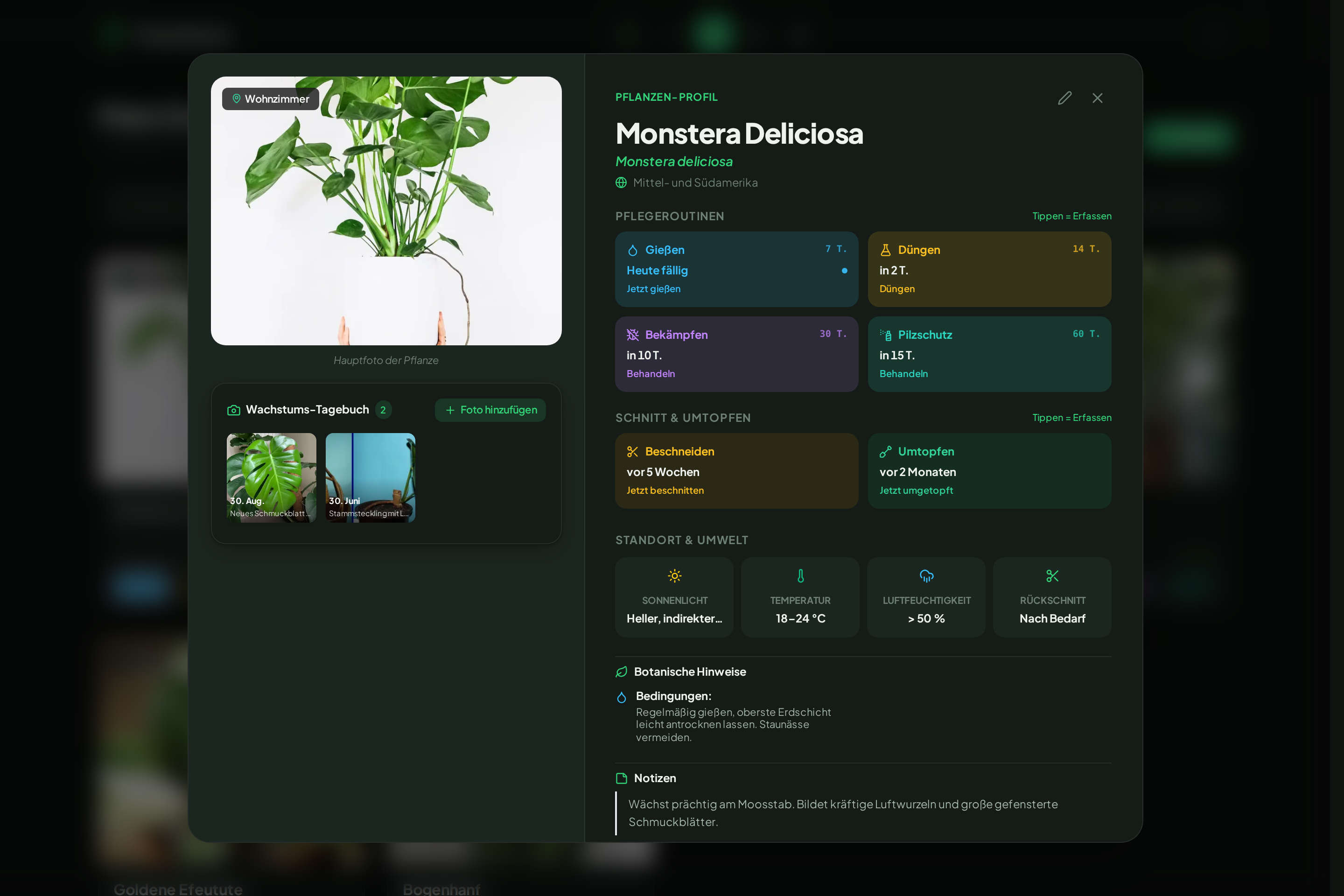
Task: Click the flask icon on Düngen card
Action: tap(886, 250)
